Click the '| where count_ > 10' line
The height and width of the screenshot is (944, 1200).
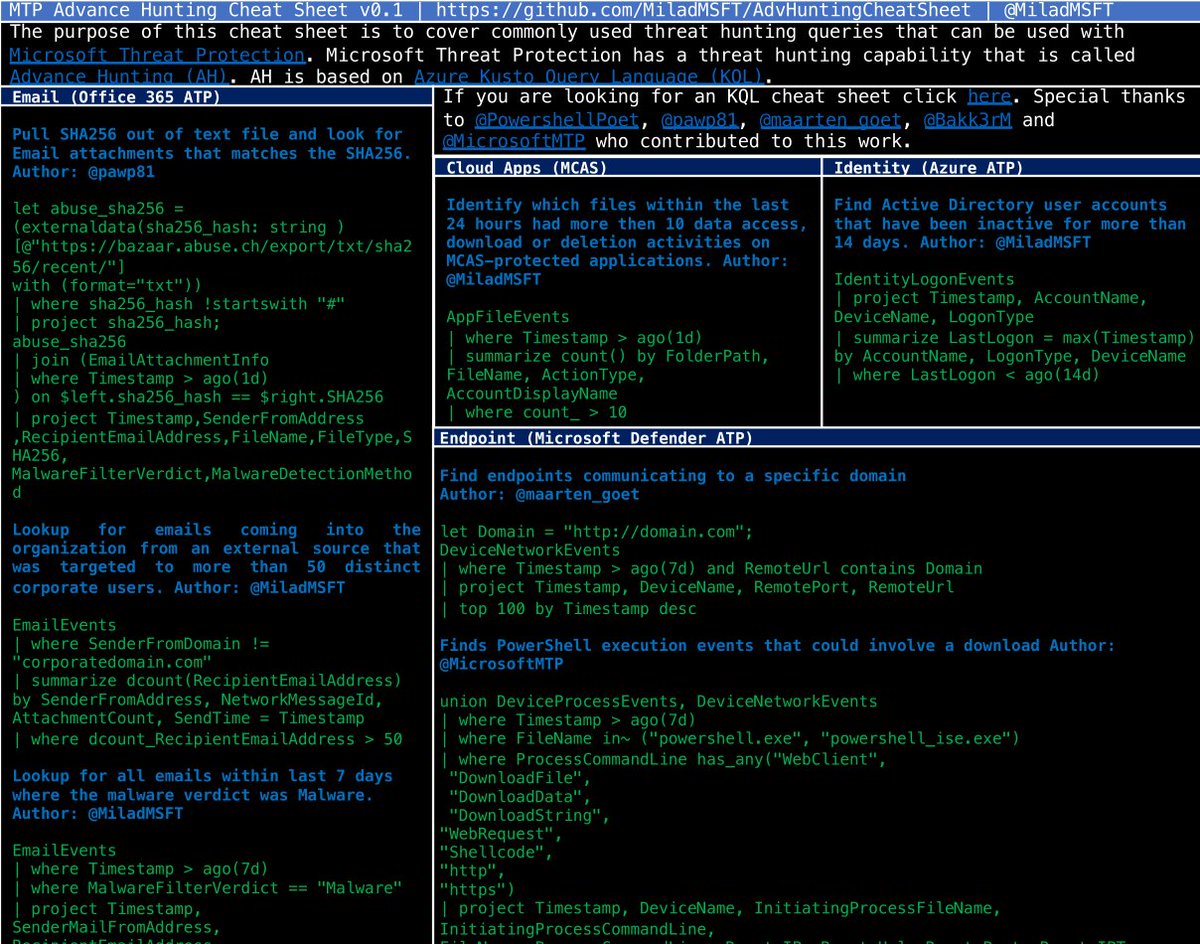click(536, 412)
